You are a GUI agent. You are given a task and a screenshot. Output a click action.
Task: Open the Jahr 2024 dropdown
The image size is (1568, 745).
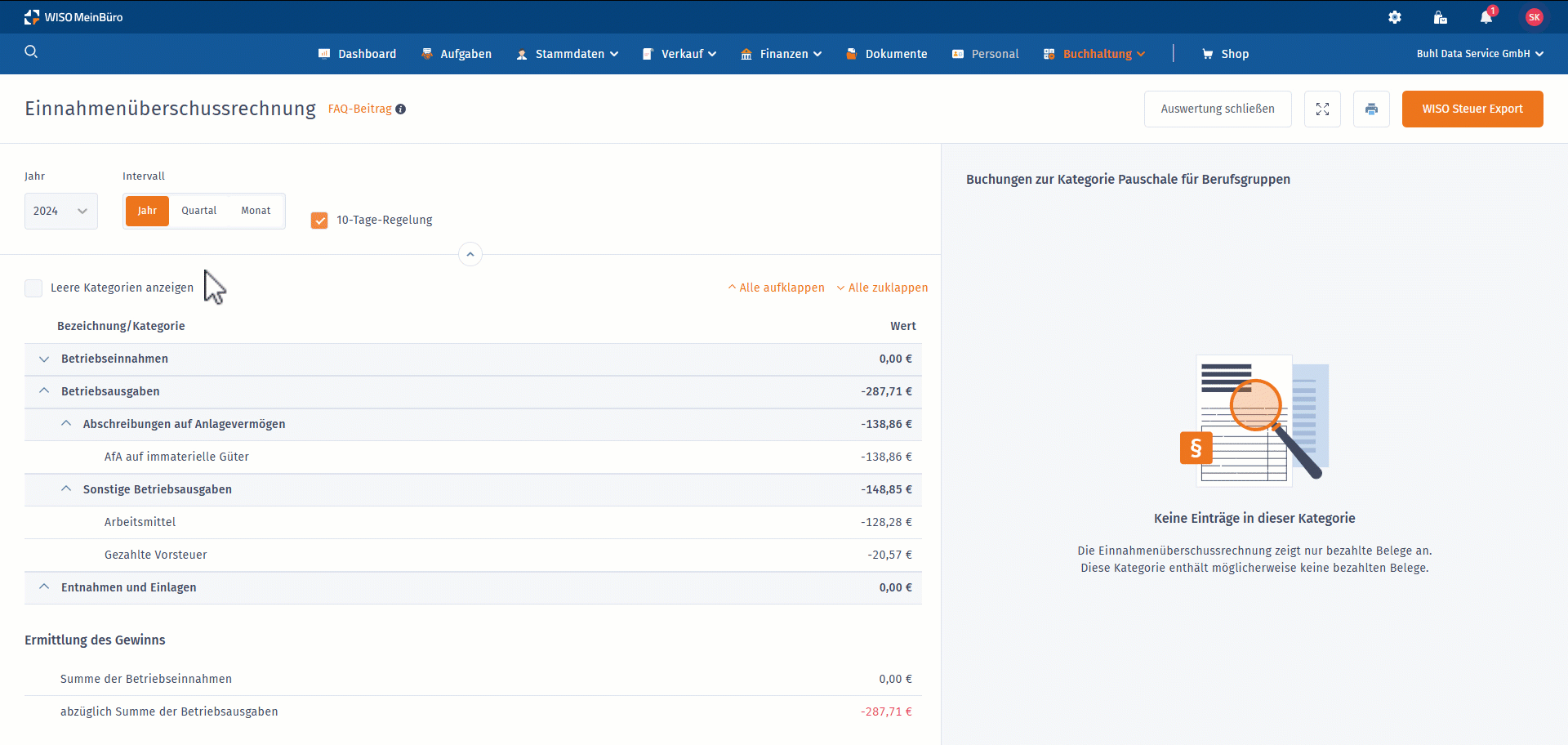pos(60,212)
